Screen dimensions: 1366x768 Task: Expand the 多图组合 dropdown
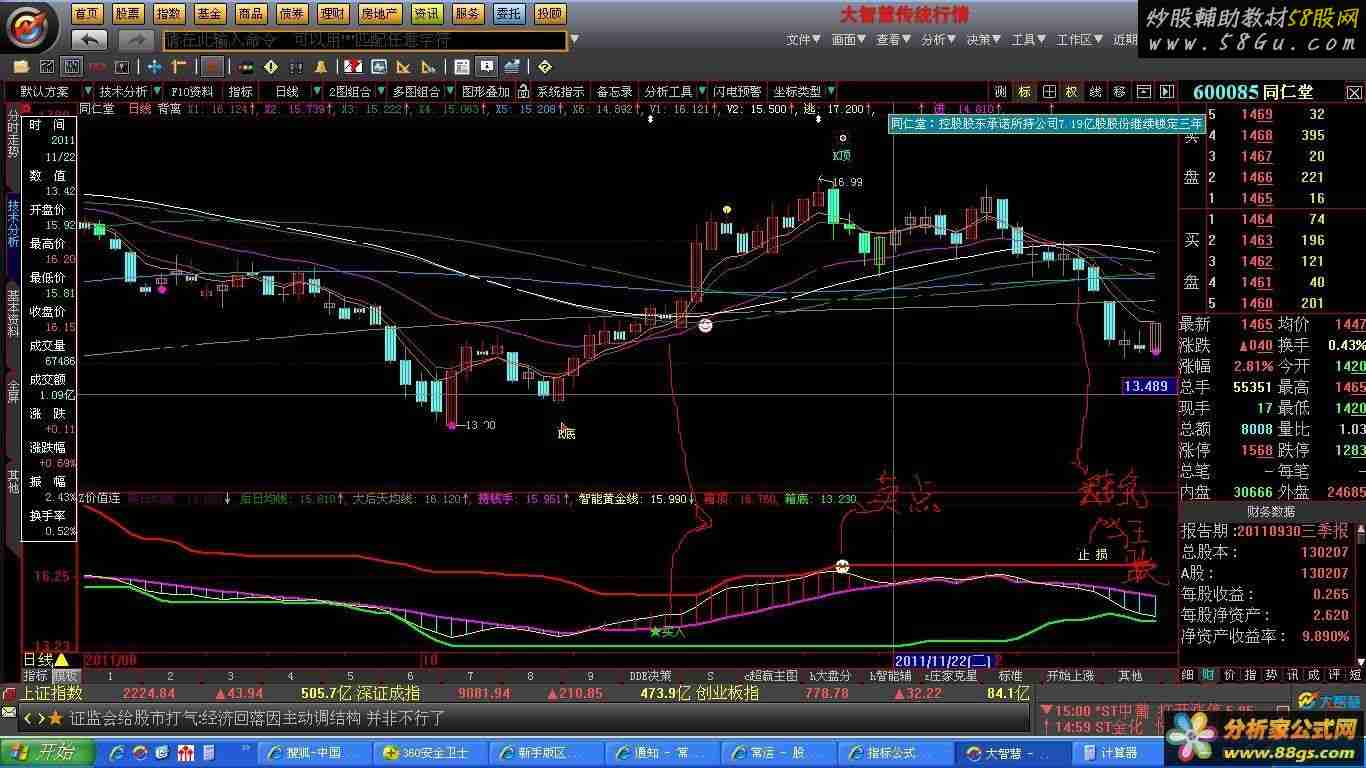(x=450, y=91)
